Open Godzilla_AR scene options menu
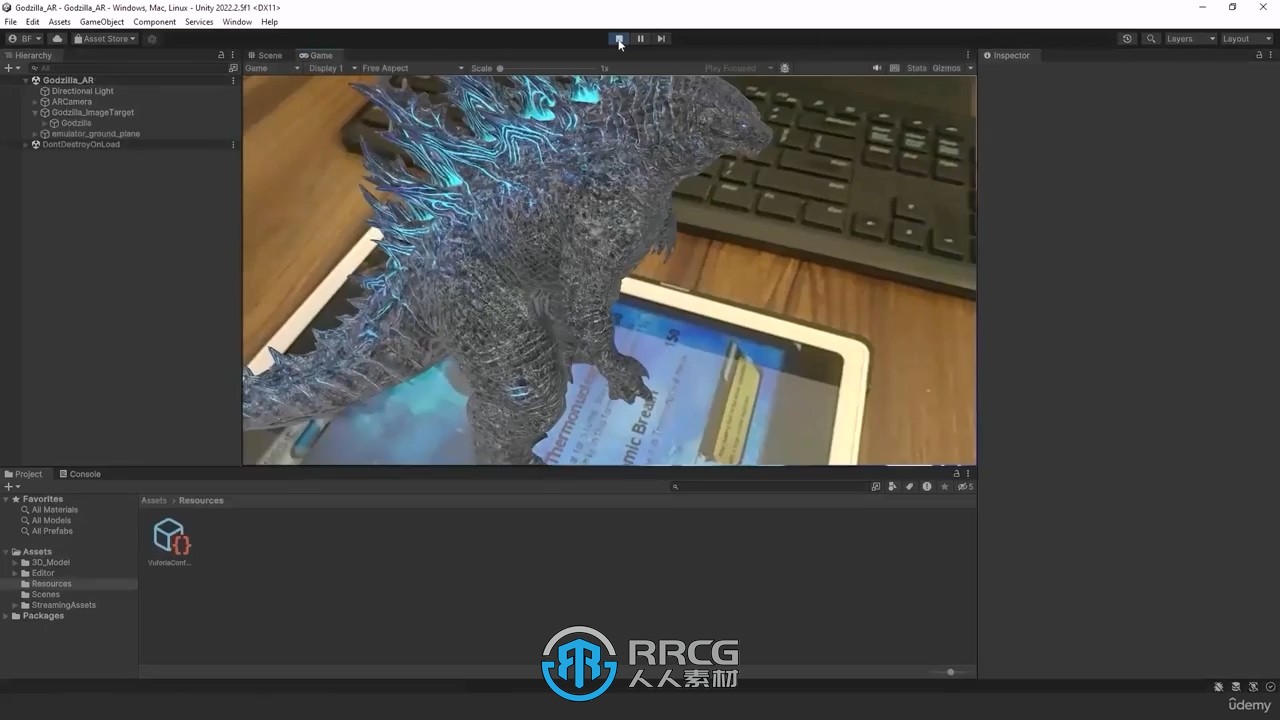Image resolution: width=1280 pixels, height=720 pixels. [233, 80]
